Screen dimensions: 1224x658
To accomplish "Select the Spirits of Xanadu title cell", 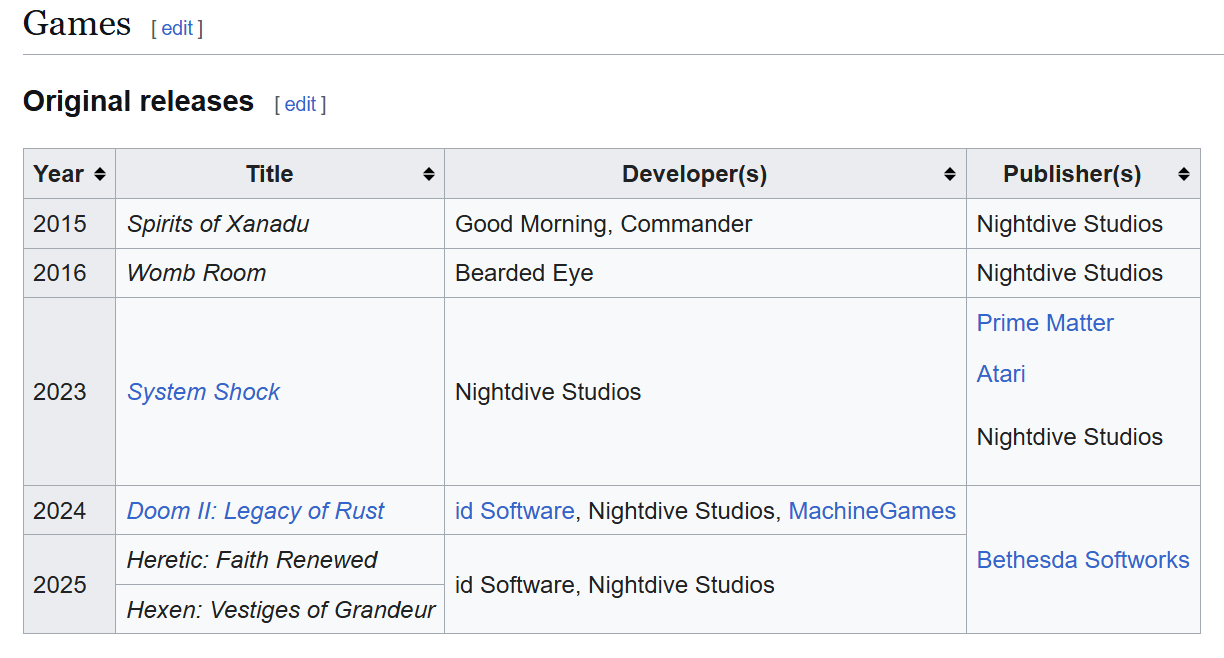I will [x=280, y=224].
